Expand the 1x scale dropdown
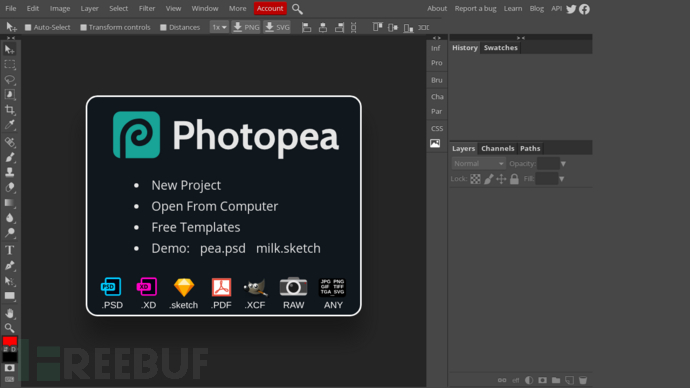The image size is (690, 388). click(219, 27)
